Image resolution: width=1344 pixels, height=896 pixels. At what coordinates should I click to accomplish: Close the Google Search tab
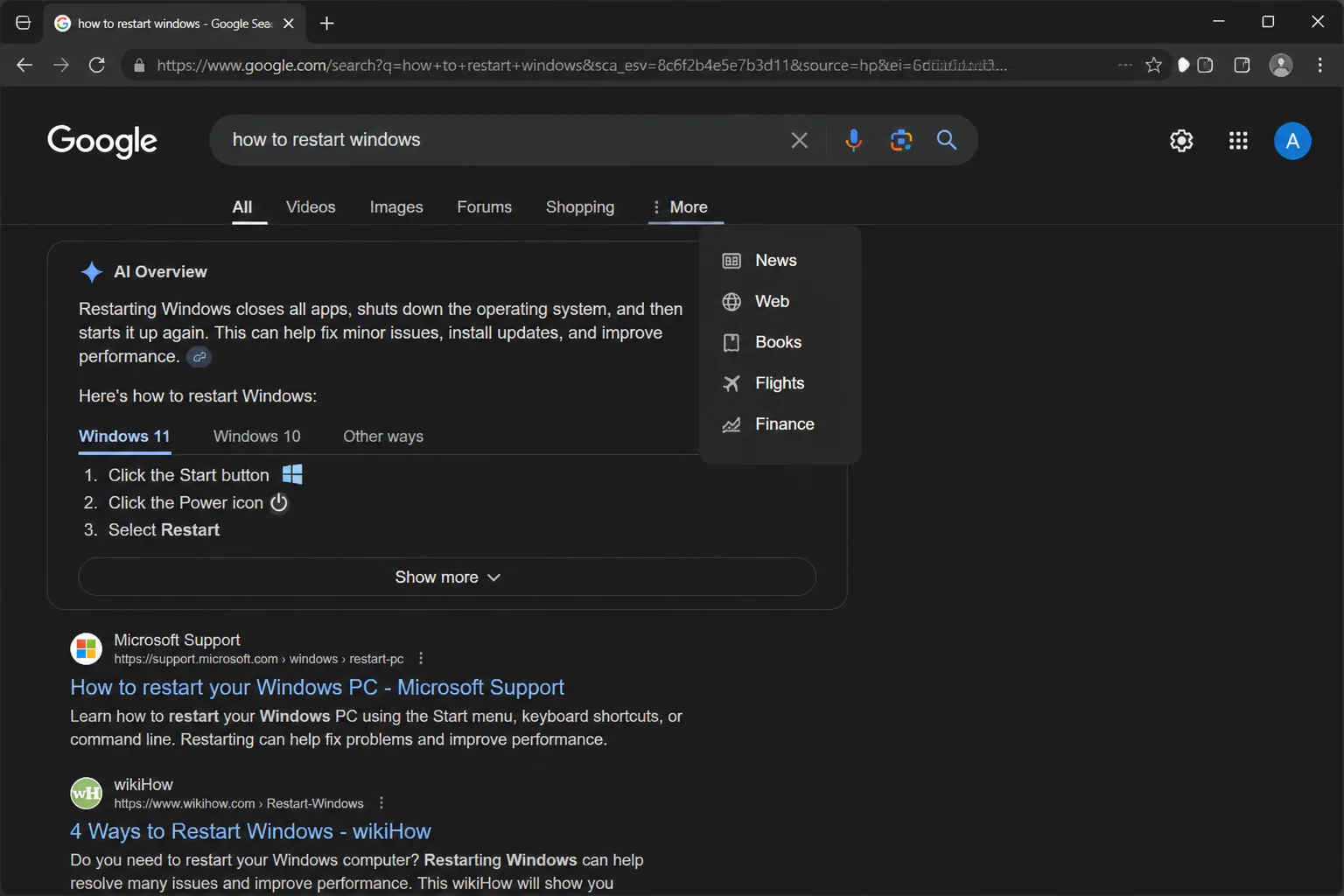(x=289, y=24)
